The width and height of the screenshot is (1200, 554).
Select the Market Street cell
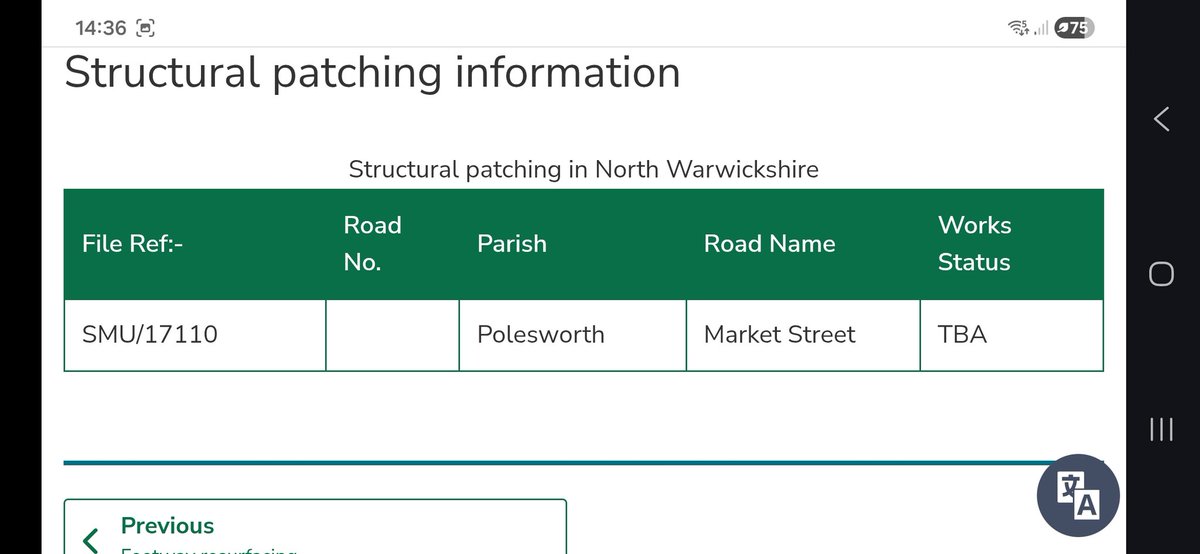pyautogui.click(x=803, y=335)
